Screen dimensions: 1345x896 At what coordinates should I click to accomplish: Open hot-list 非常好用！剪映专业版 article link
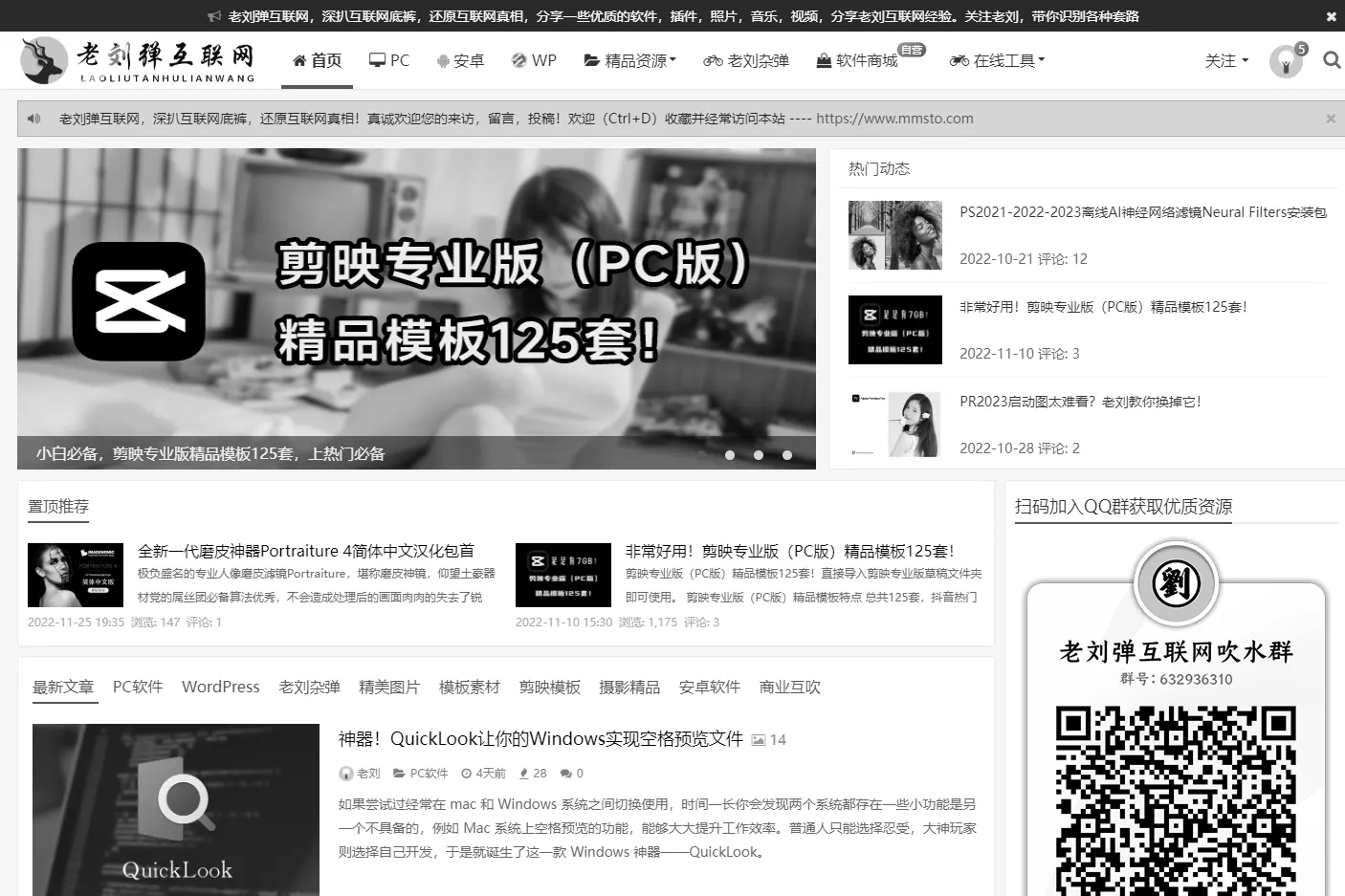click(1103, 307)
